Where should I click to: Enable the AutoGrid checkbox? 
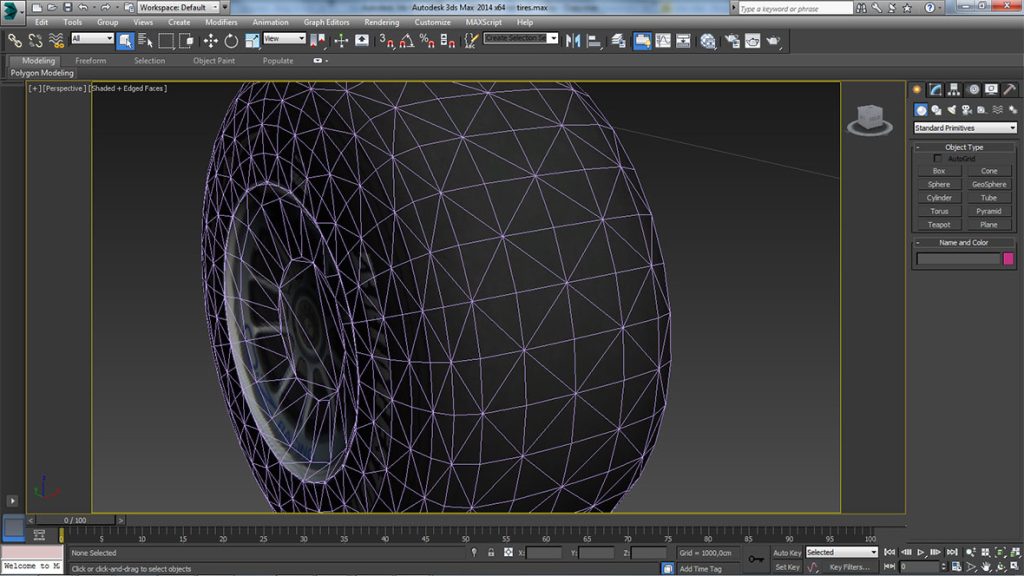click(x=938, y=159)
